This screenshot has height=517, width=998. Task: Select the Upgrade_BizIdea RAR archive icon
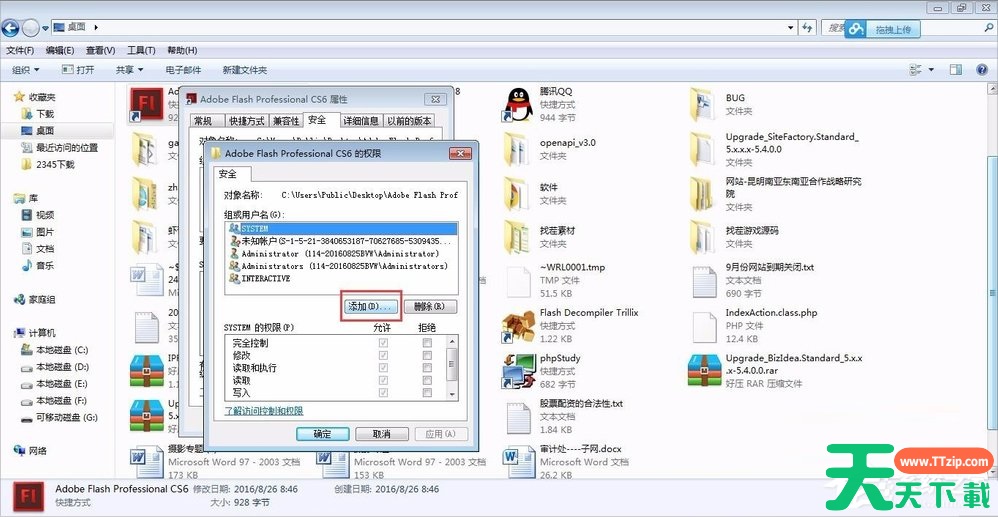705,371
